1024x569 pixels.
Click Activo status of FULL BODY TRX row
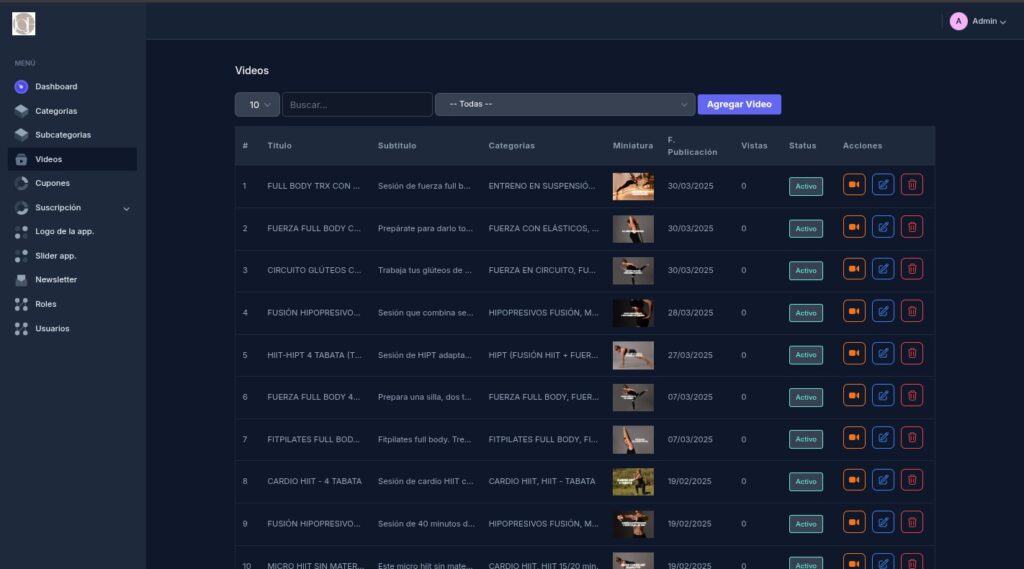tap(805, 186)
